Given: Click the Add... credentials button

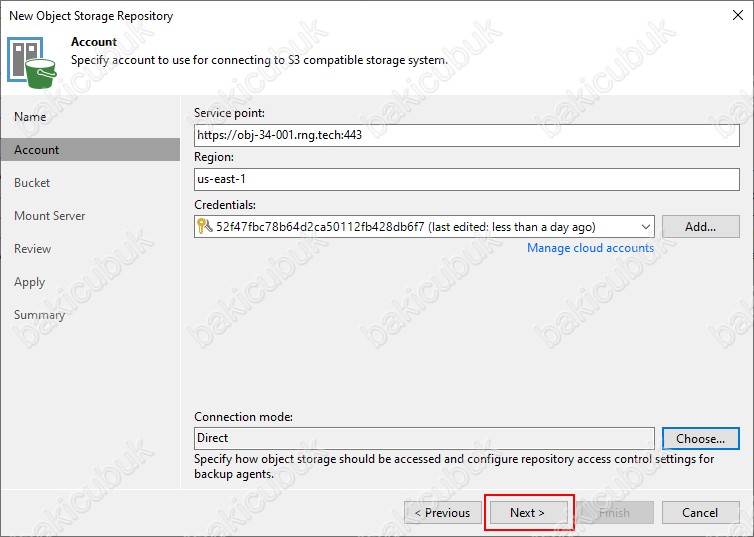Looking at the screenshot, I should (x=701, y=226).
